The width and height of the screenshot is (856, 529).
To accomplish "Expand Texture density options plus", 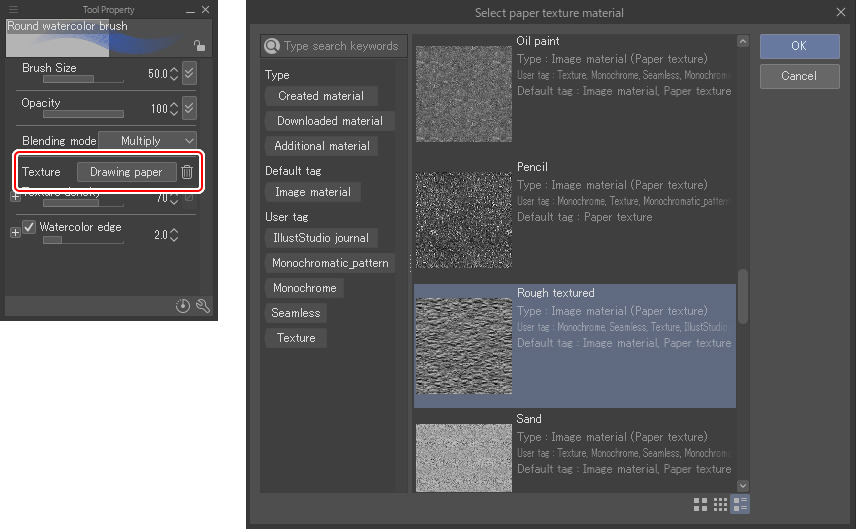I will click(x=15, y=197).
